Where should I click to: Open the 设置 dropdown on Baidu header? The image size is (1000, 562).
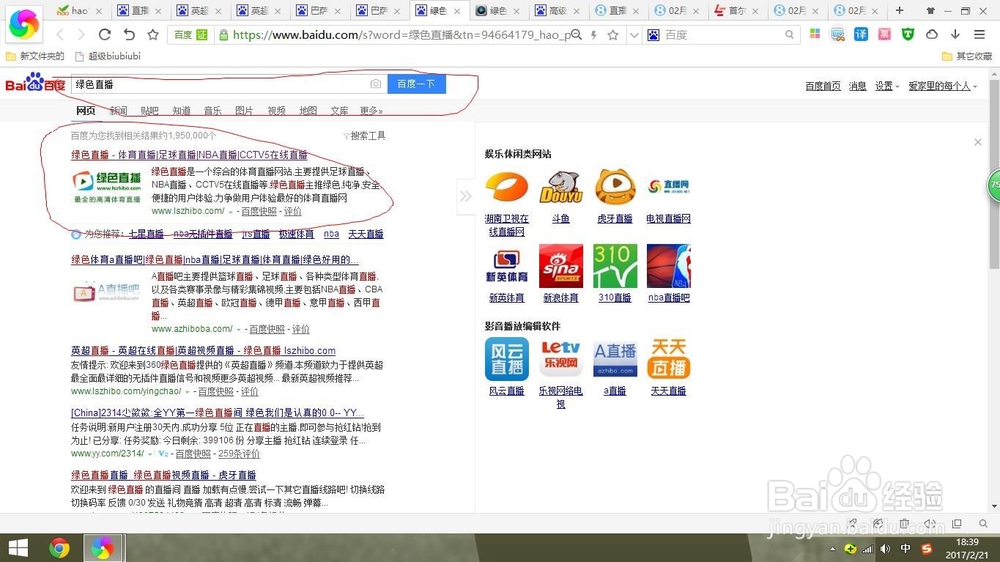(887, 86)
